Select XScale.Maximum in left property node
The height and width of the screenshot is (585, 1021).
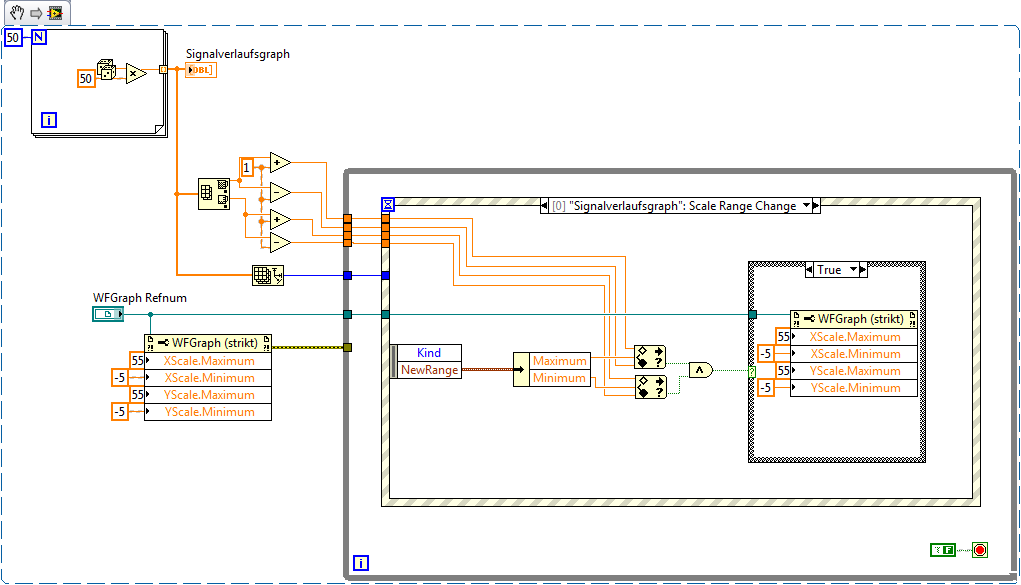[208, 360]
